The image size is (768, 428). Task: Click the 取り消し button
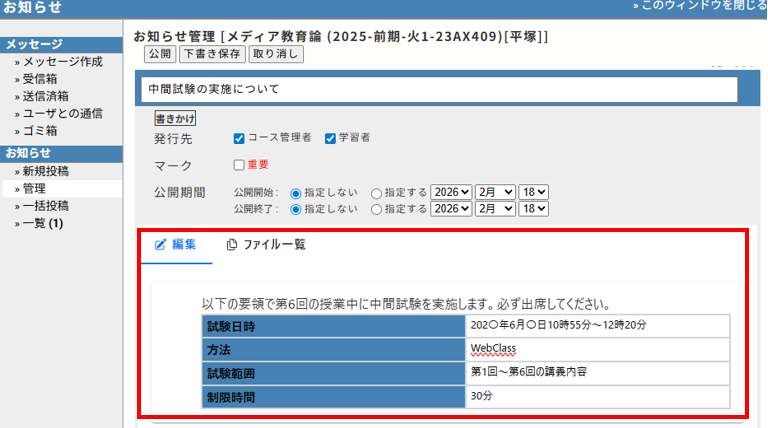tap(276, 54)
